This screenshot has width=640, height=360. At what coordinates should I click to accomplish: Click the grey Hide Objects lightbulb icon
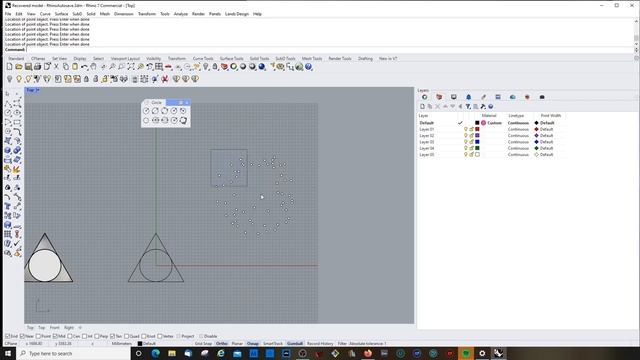[10, 79]
